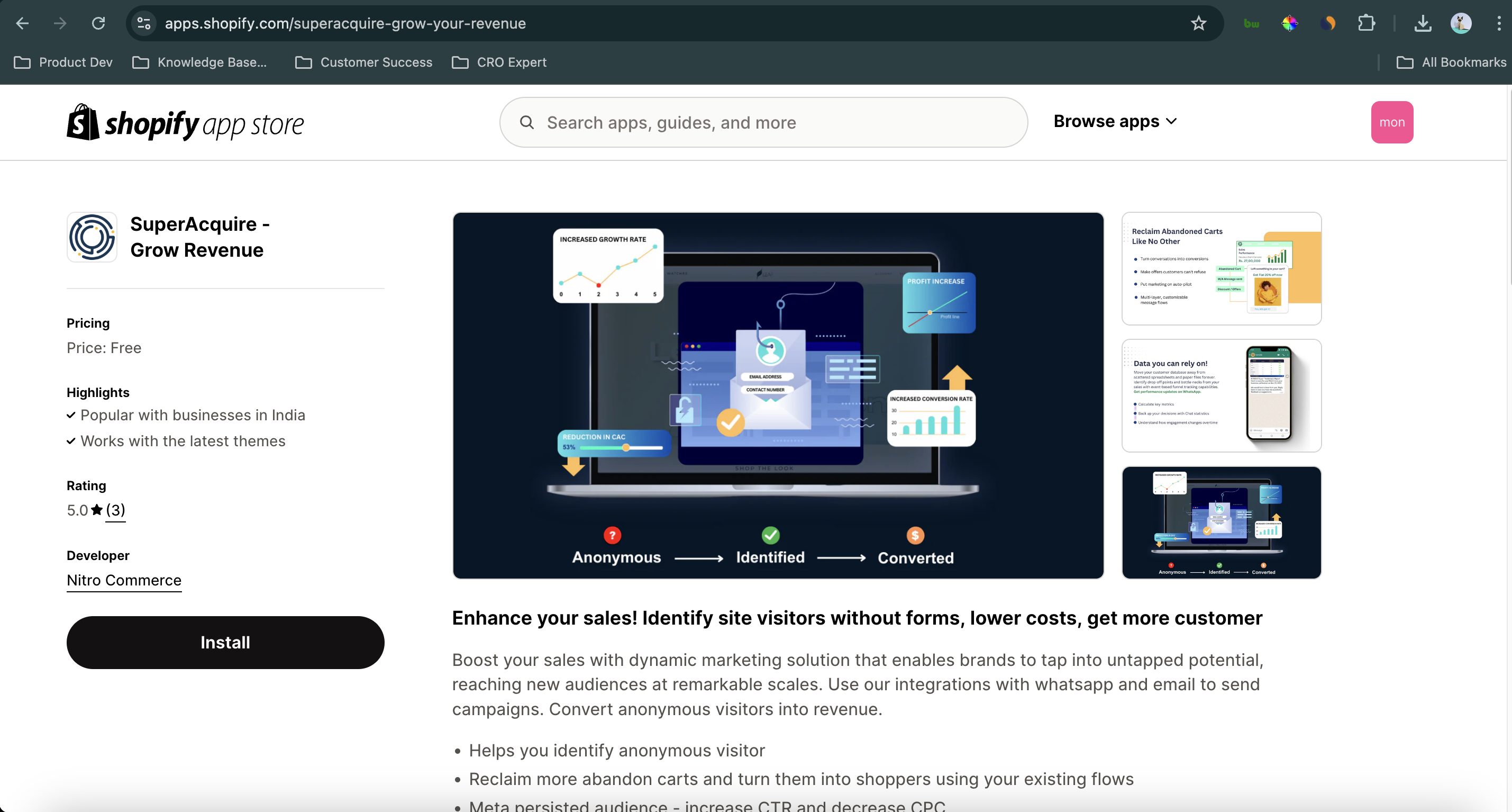The height and width of the screenshot is (812, 1512).
Task: Expand the Browse apps dropdown
Action: pos(1115,122)
